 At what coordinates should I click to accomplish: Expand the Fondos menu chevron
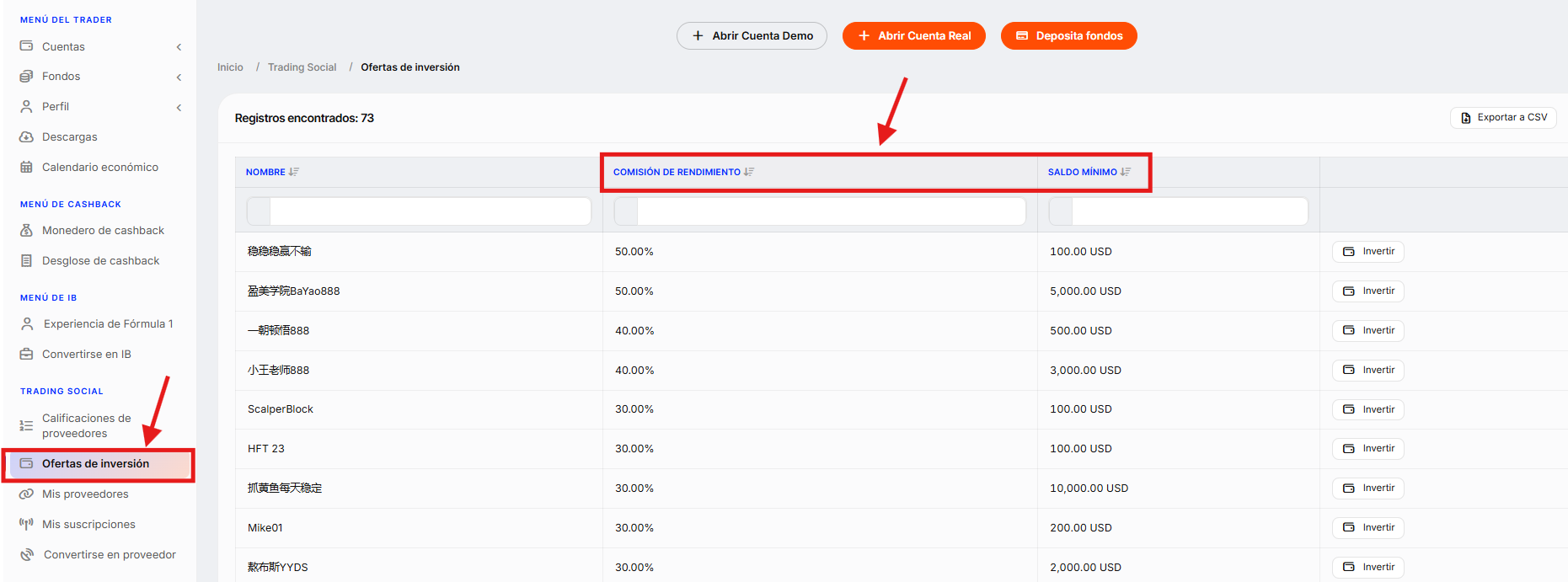tap(179, 77)
